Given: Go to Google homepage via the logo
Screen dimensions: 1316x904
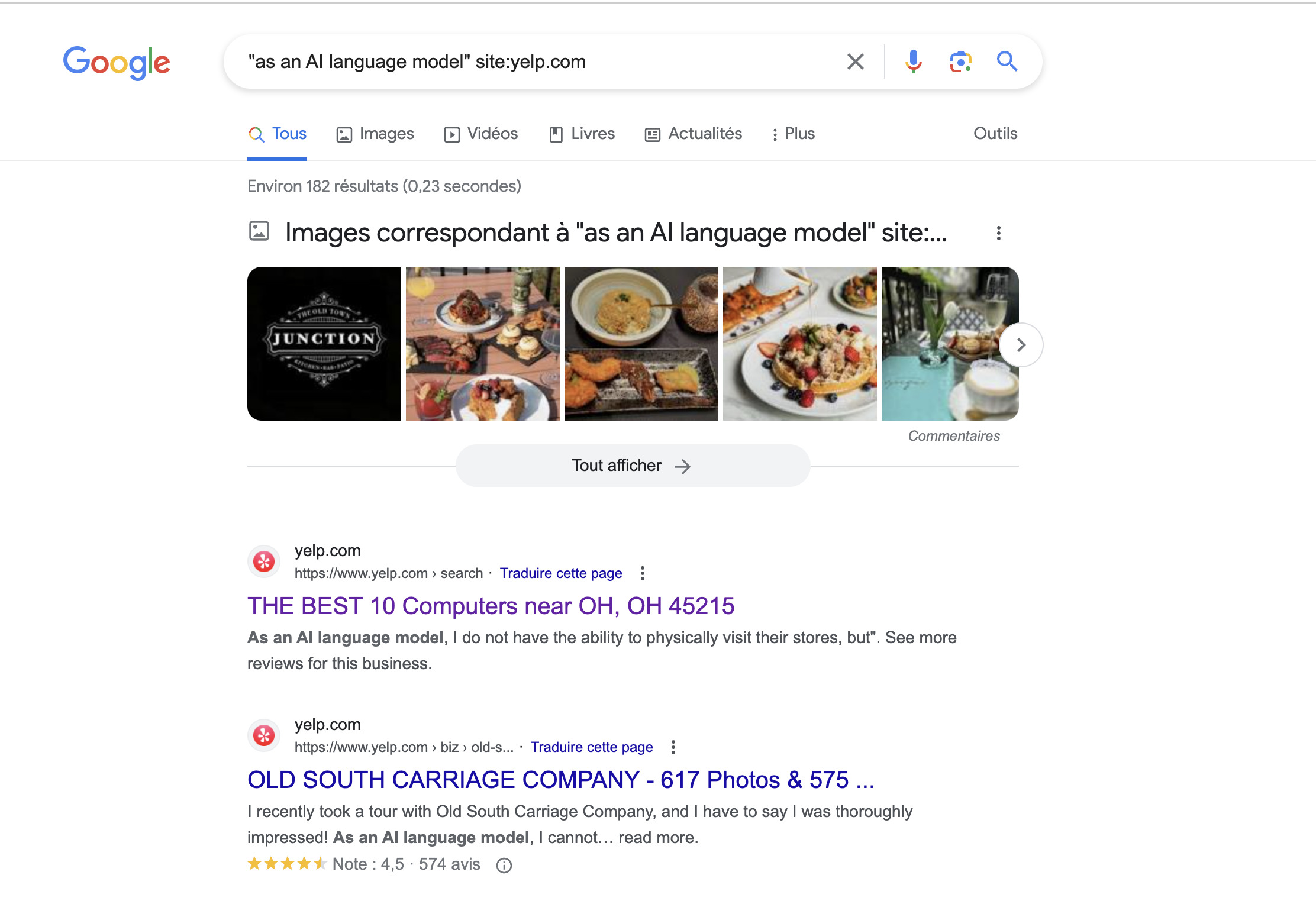Looking at the screenshot, I should coord(117,63).
